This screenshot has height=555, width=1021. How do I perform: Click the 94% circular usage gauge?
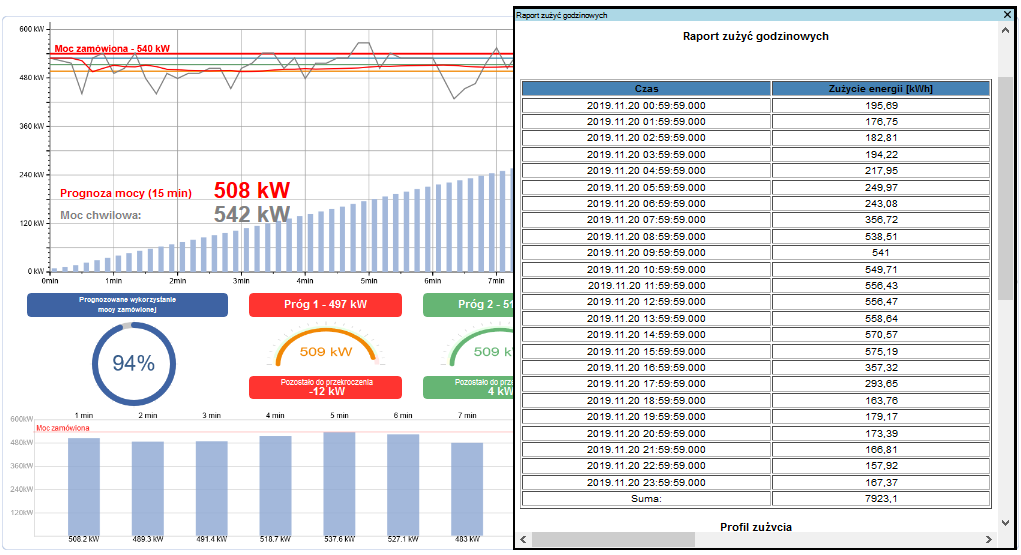click(x=133, y=364)
